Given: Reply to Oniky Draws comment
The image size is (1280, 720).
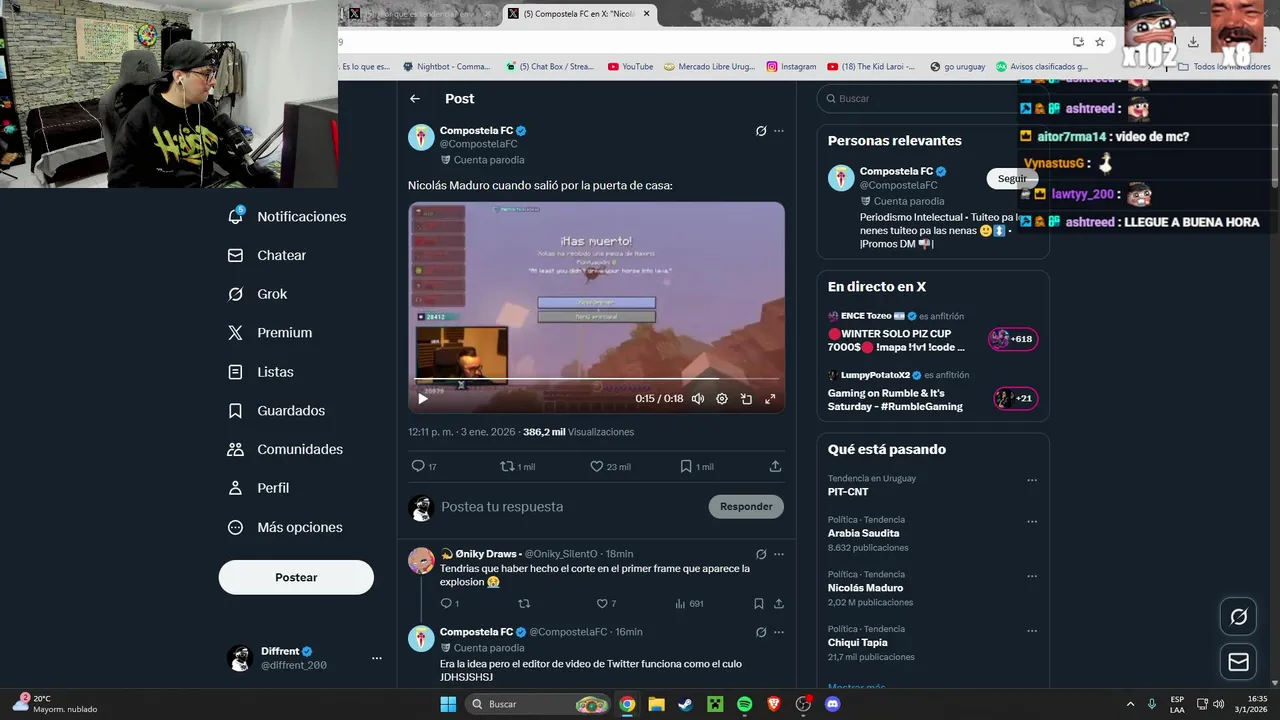Looking at the screenshot, I should [x=449, y=604].
